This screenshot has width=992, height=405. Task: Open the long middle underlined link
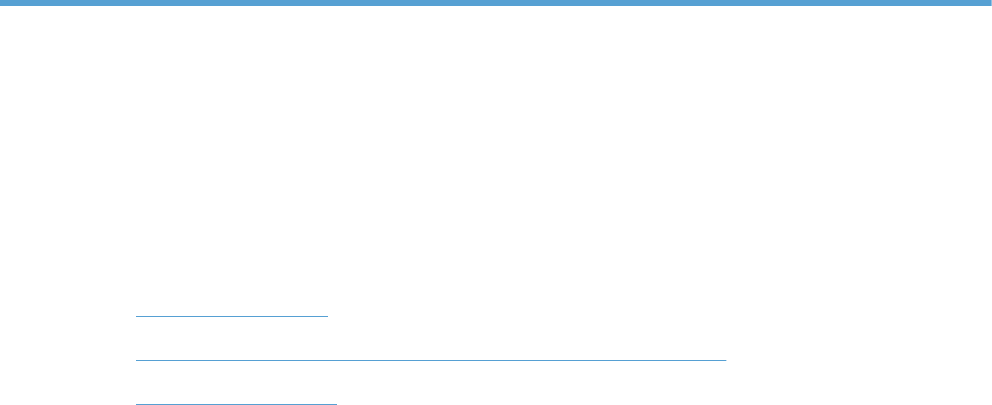(431, 360)
